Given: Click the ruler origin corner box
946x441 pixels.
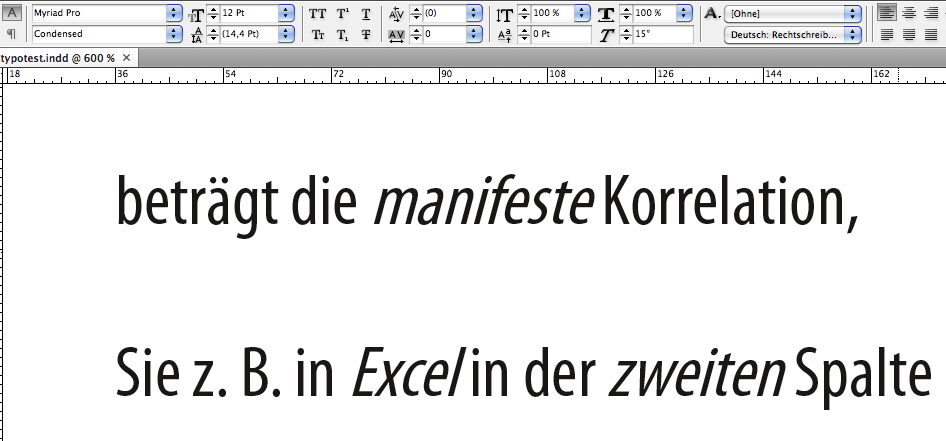Looking at the screenshot, I should pyautogui.click(x=2, y=75).
